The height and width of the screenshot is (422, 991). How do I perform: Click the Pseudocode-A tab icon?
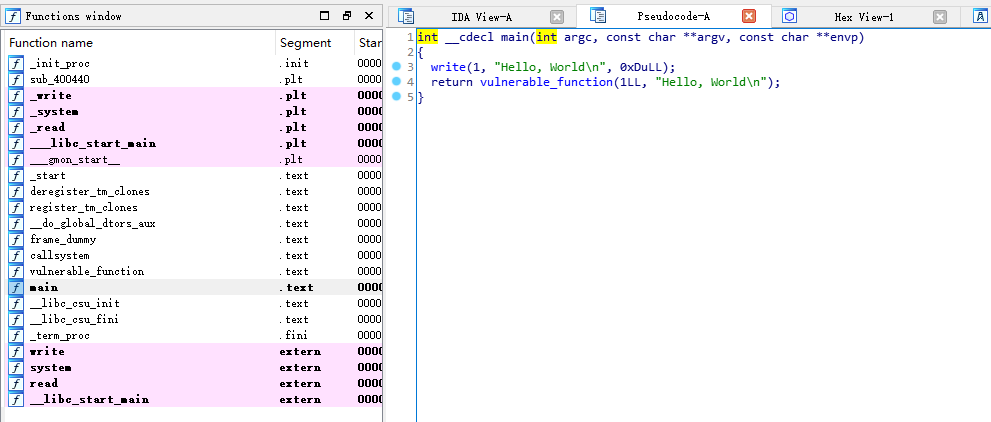pos(598,16)
